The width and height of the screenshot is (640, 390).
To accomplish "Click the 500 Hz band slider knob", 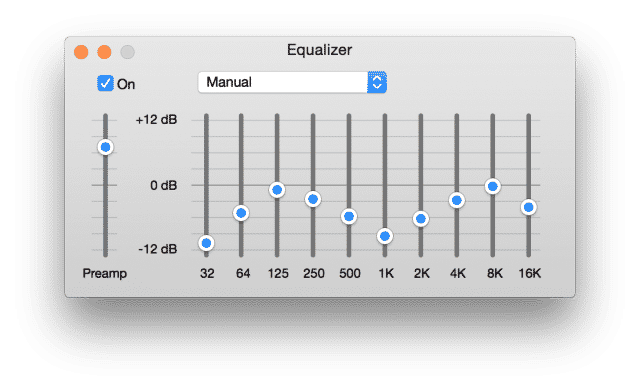I will [x=349, y=216].
